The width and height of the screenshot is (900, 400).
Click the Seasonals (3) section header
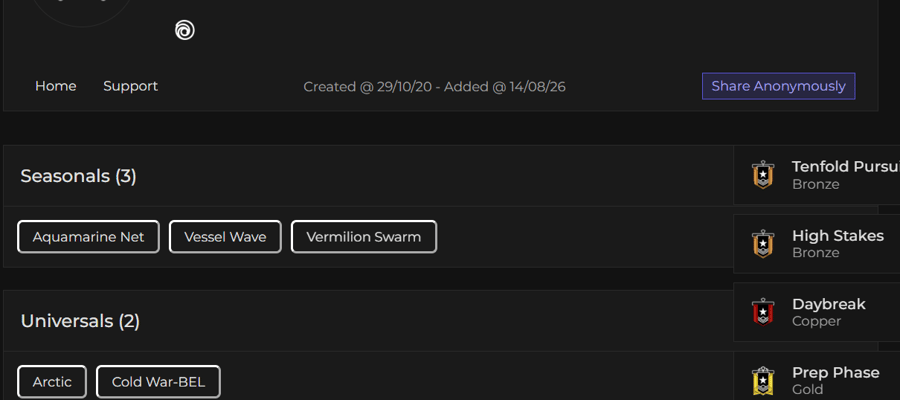[x=79, y=176]
